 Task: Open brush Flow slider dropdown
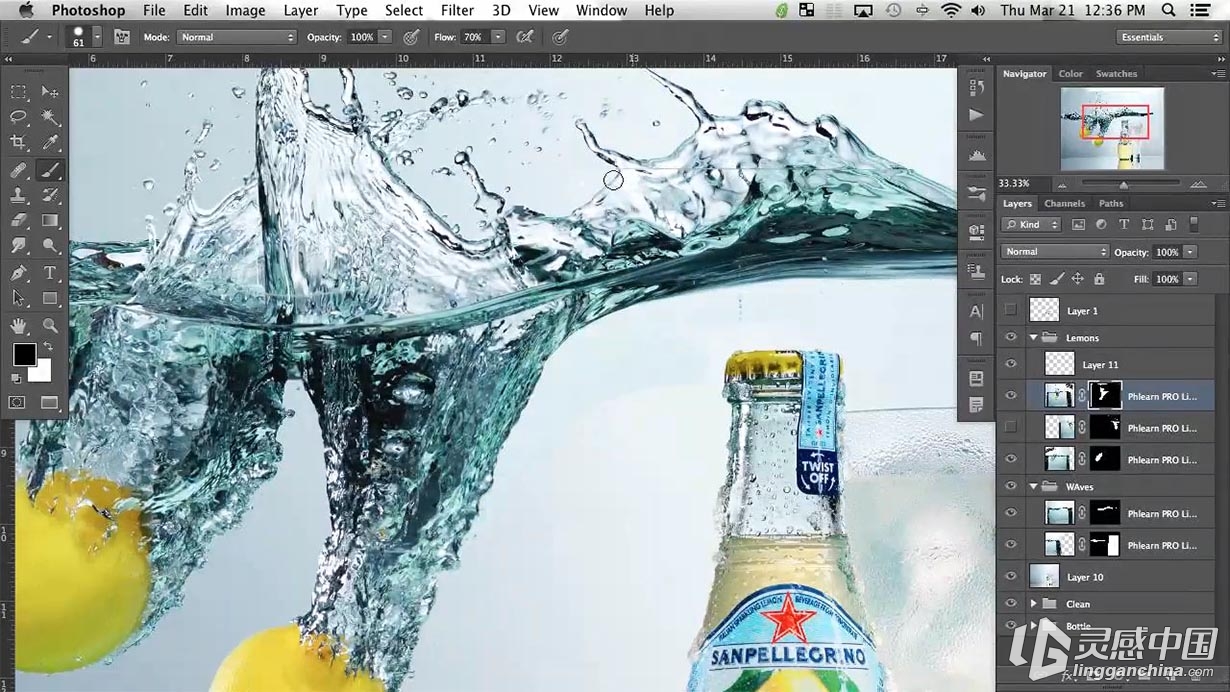500,37
